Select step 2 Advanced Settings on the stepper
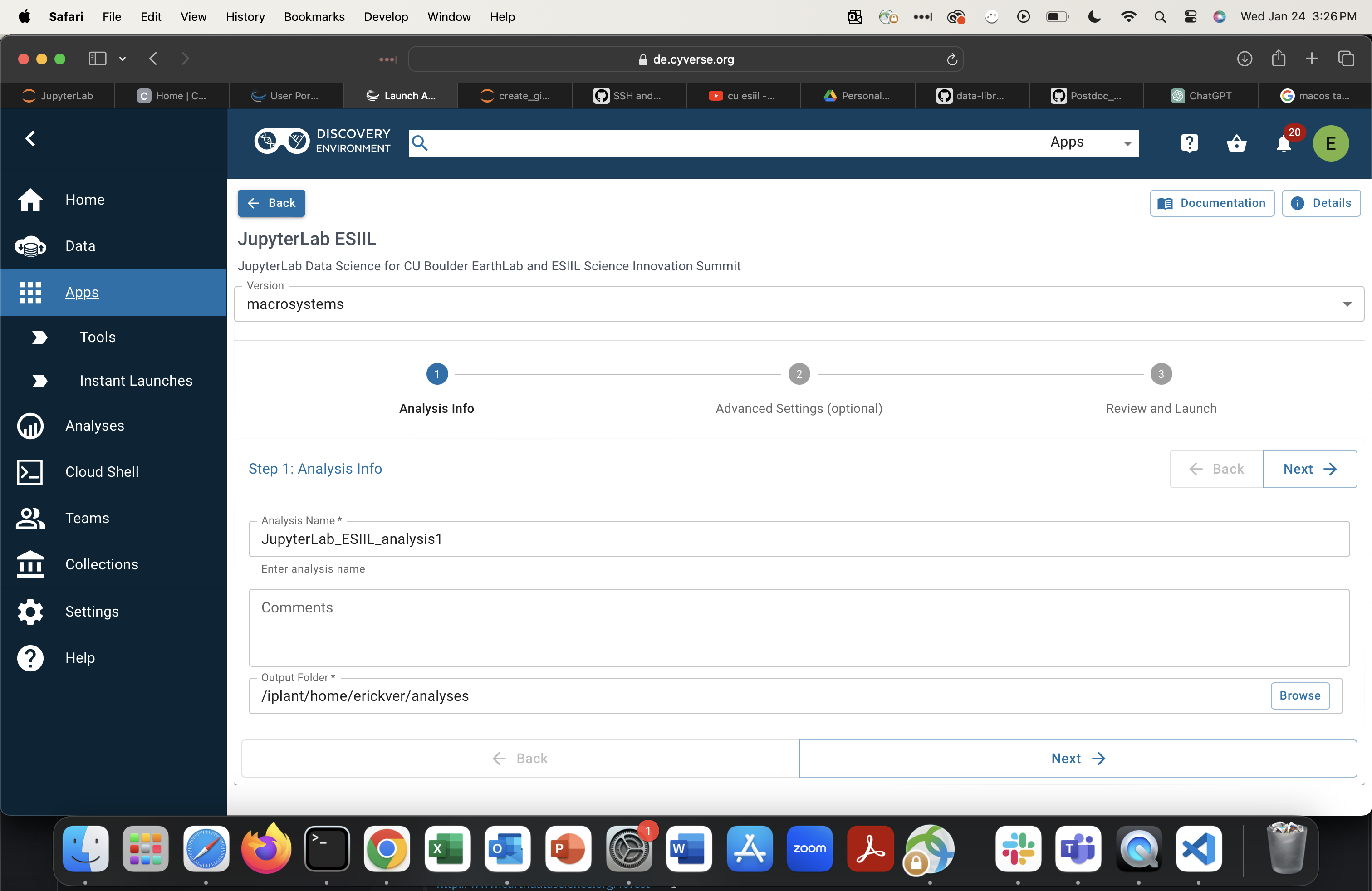 pos(799,373)
